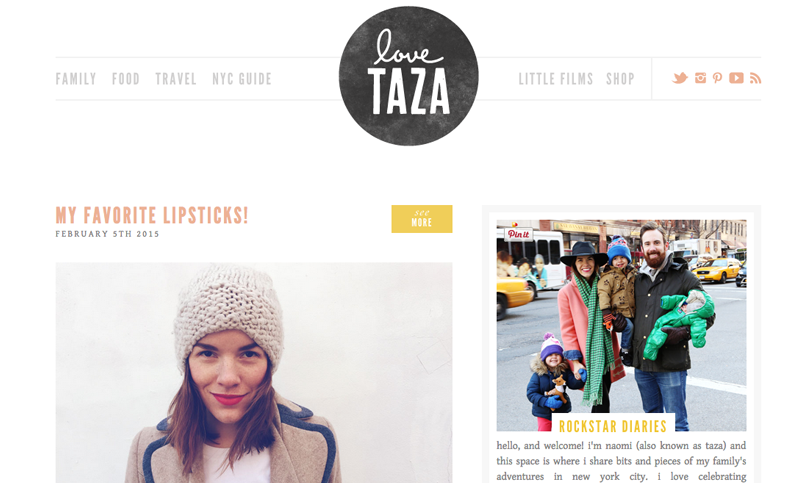The height and width of the screenshot is (483, 809).
Task: Go to the Travel section
Action: pyautogui.click(x=176, y=79)
